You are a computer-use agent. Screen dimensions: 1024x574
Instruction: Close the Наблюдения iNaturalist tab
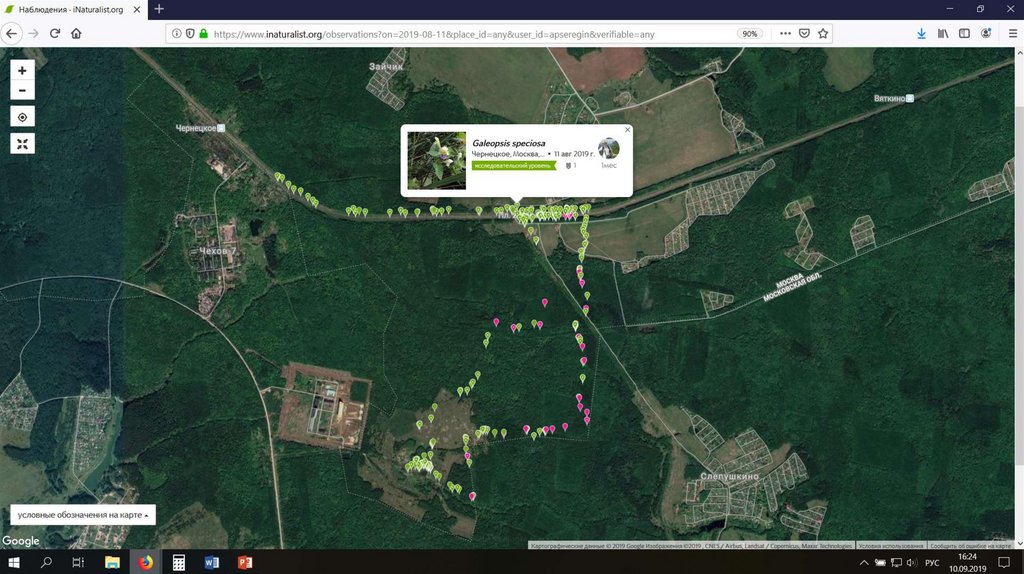pyautogui.click(x=136, y=10)
